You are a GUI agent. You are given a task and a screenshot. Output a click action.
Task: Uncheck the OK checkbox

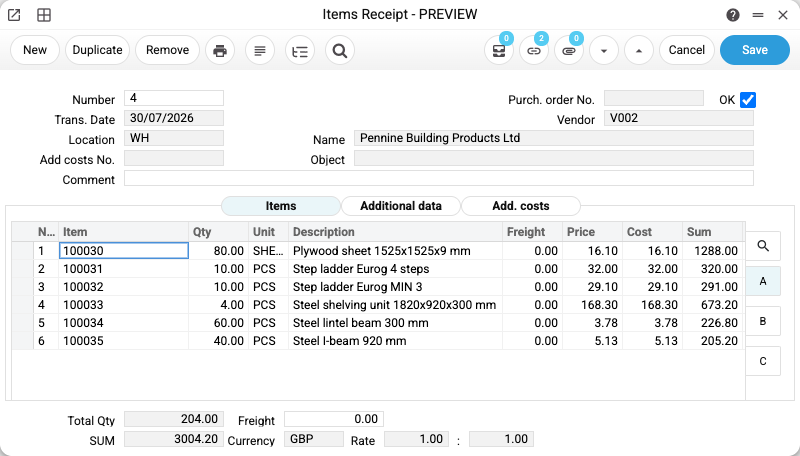pos(748,100)
